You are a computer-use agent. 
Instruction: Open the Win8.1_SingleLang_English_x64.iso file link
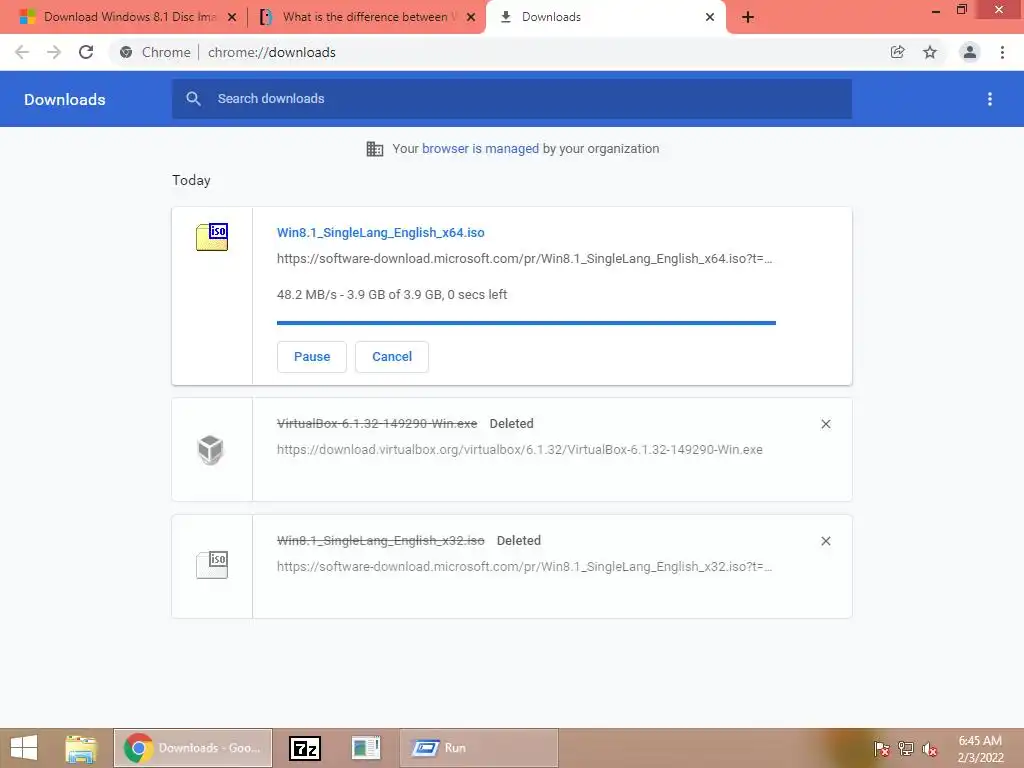point(381,232)
